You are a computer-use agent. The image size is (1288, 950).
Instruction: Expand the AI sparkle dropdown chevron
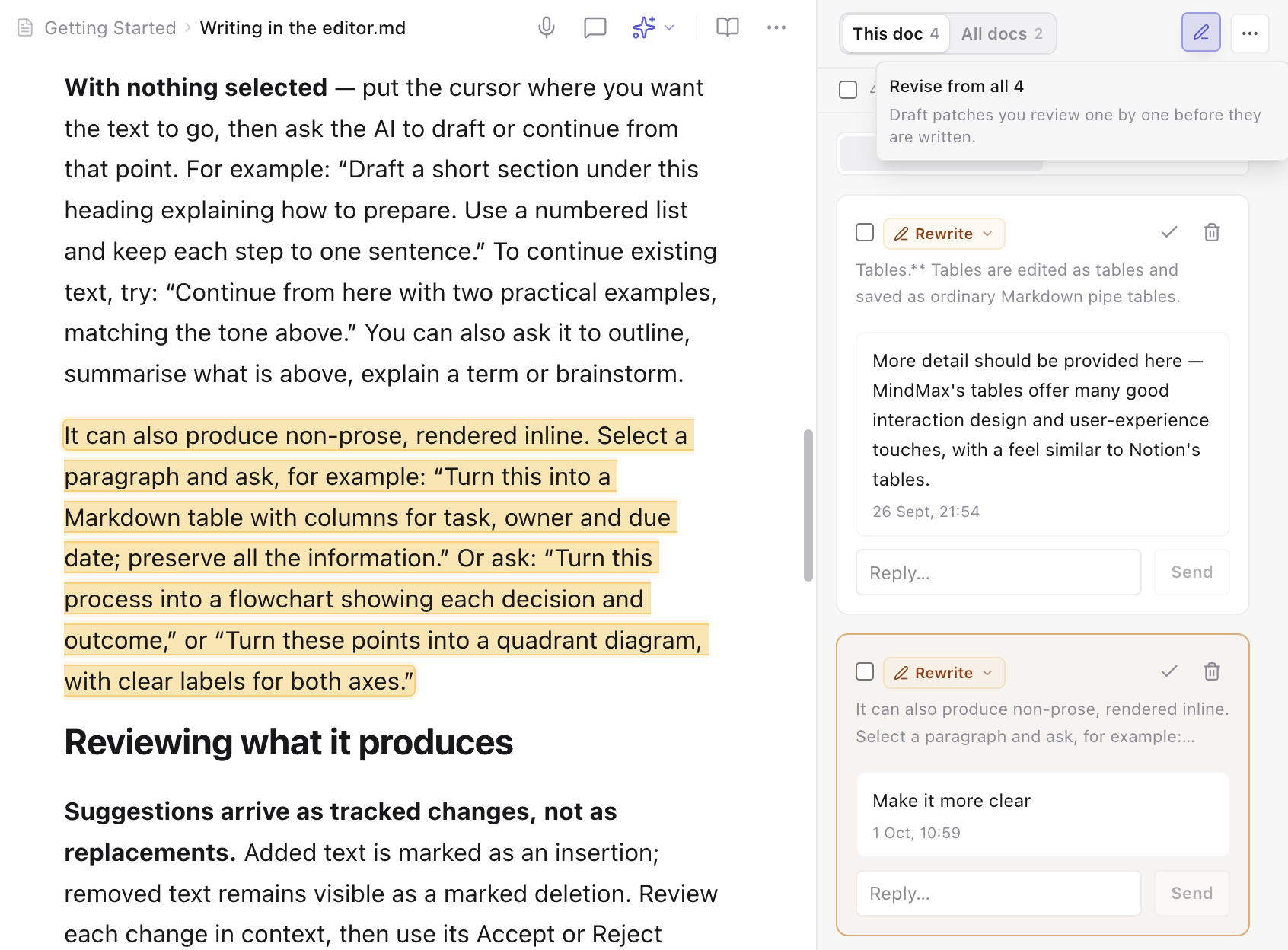click(669, 28)
